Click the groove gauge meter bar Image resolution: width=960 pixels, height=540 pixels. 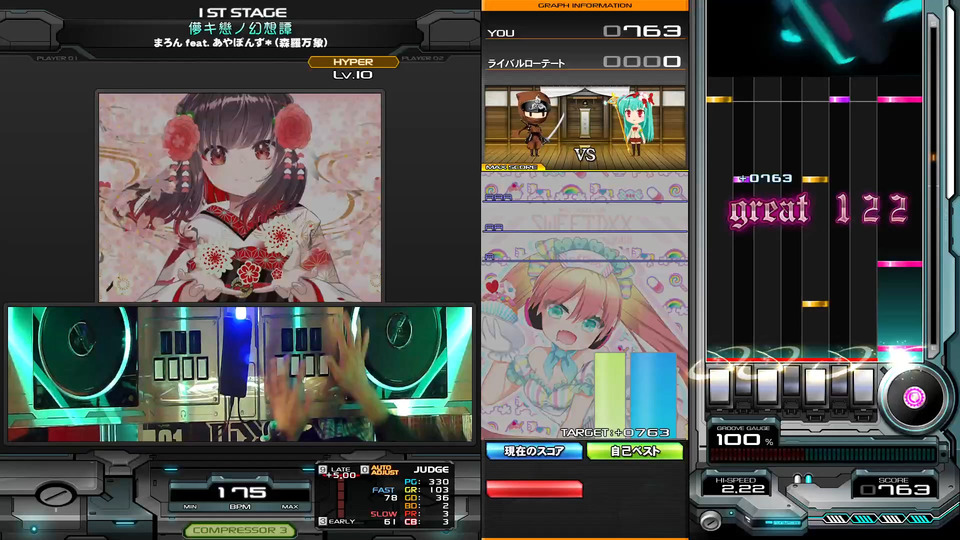pyautogui.click(x=822, y=454)
